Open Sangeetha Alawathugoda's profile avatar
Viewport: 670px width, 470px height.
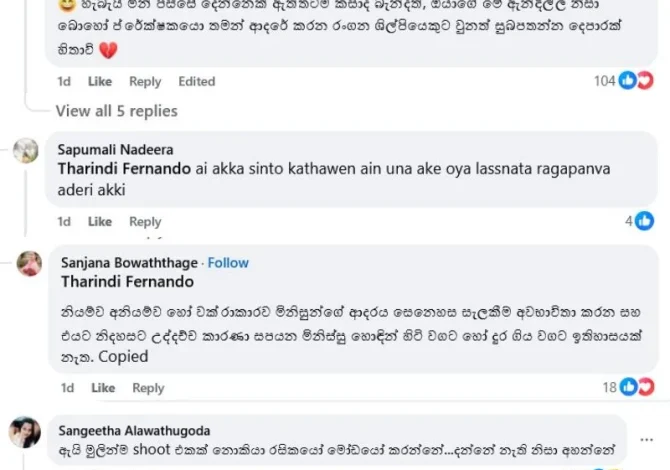pyautogui.click(x=25, y=432)
